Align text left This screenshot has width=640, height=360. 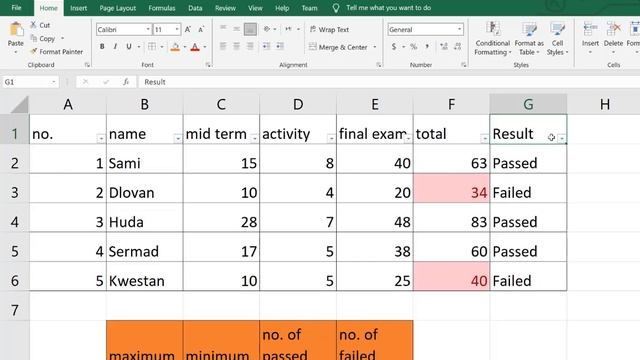point(223,46)
